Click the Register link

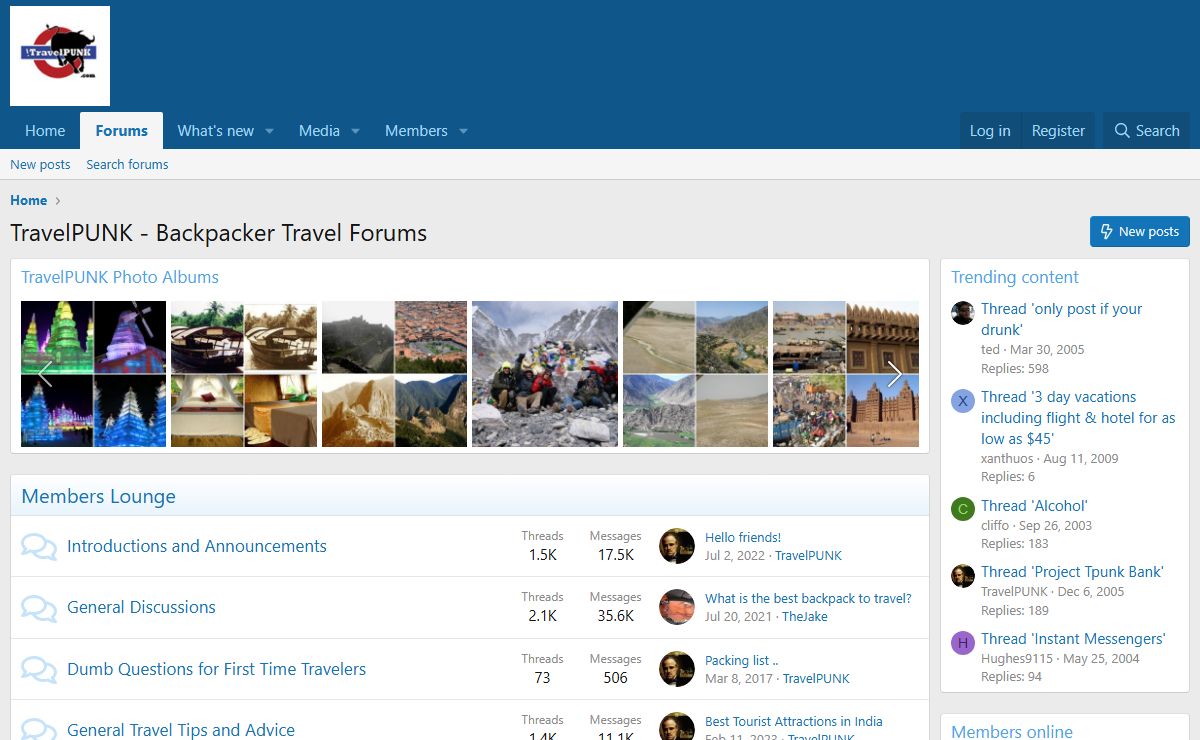tap(1058, 131)
